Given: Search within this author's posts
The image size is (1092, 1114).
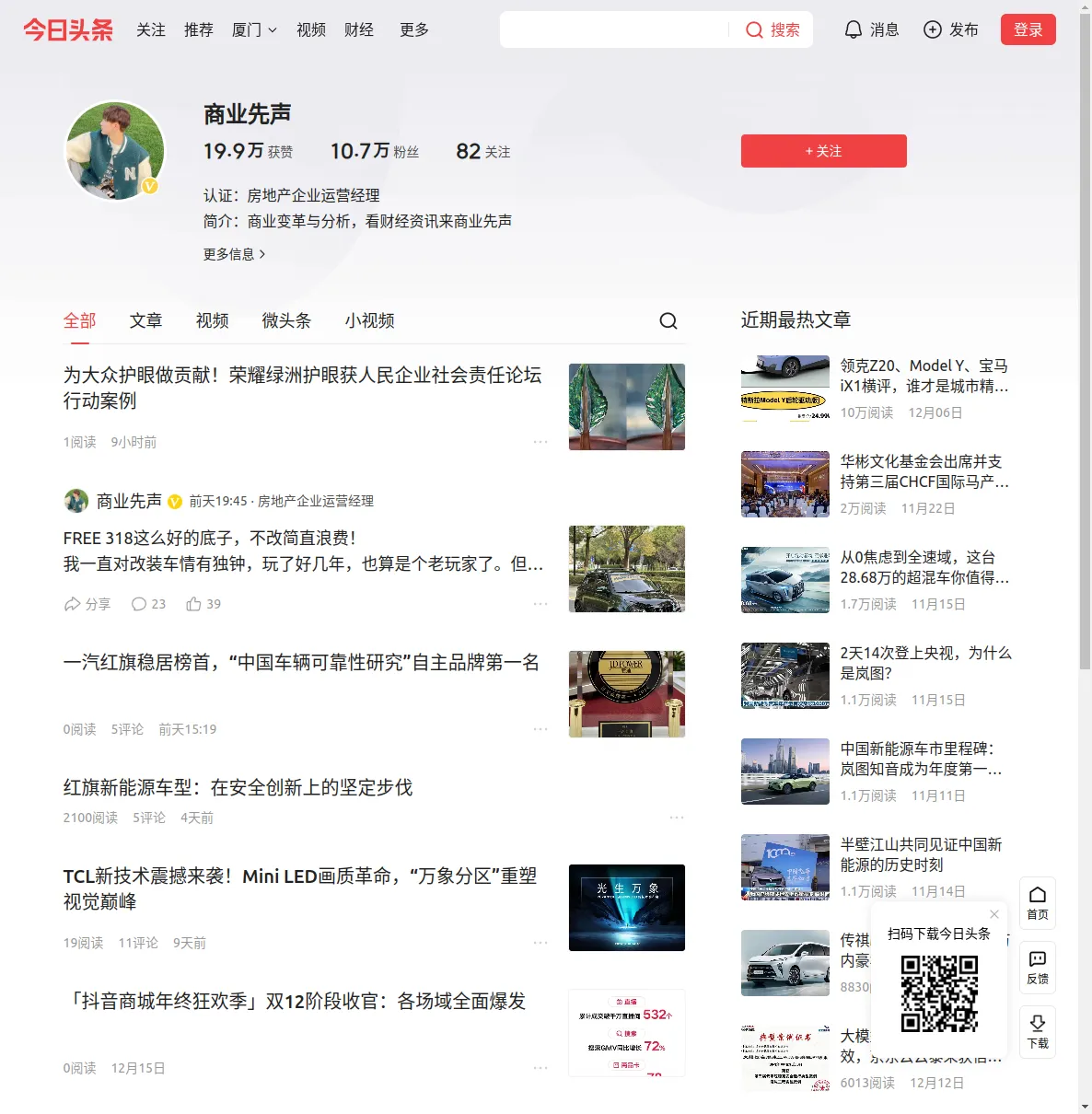Looking at the screenshot, I should [x=668, y=320].
